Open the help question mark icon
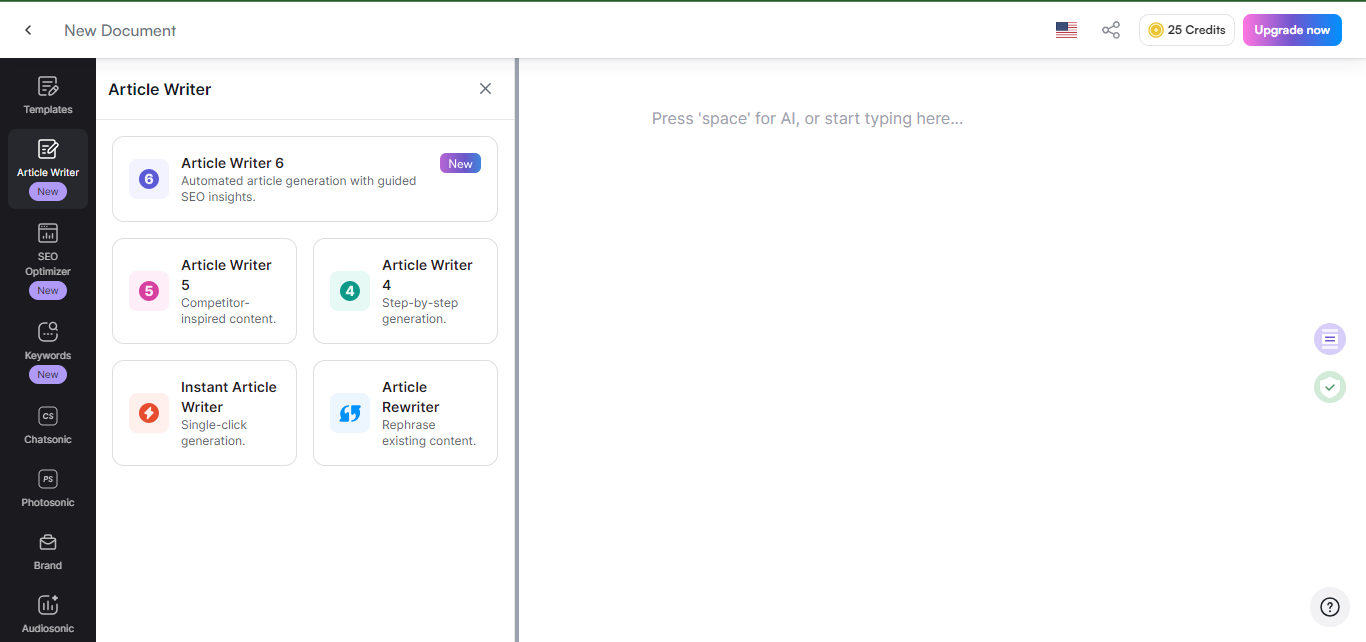 (x=1329, y=607)
